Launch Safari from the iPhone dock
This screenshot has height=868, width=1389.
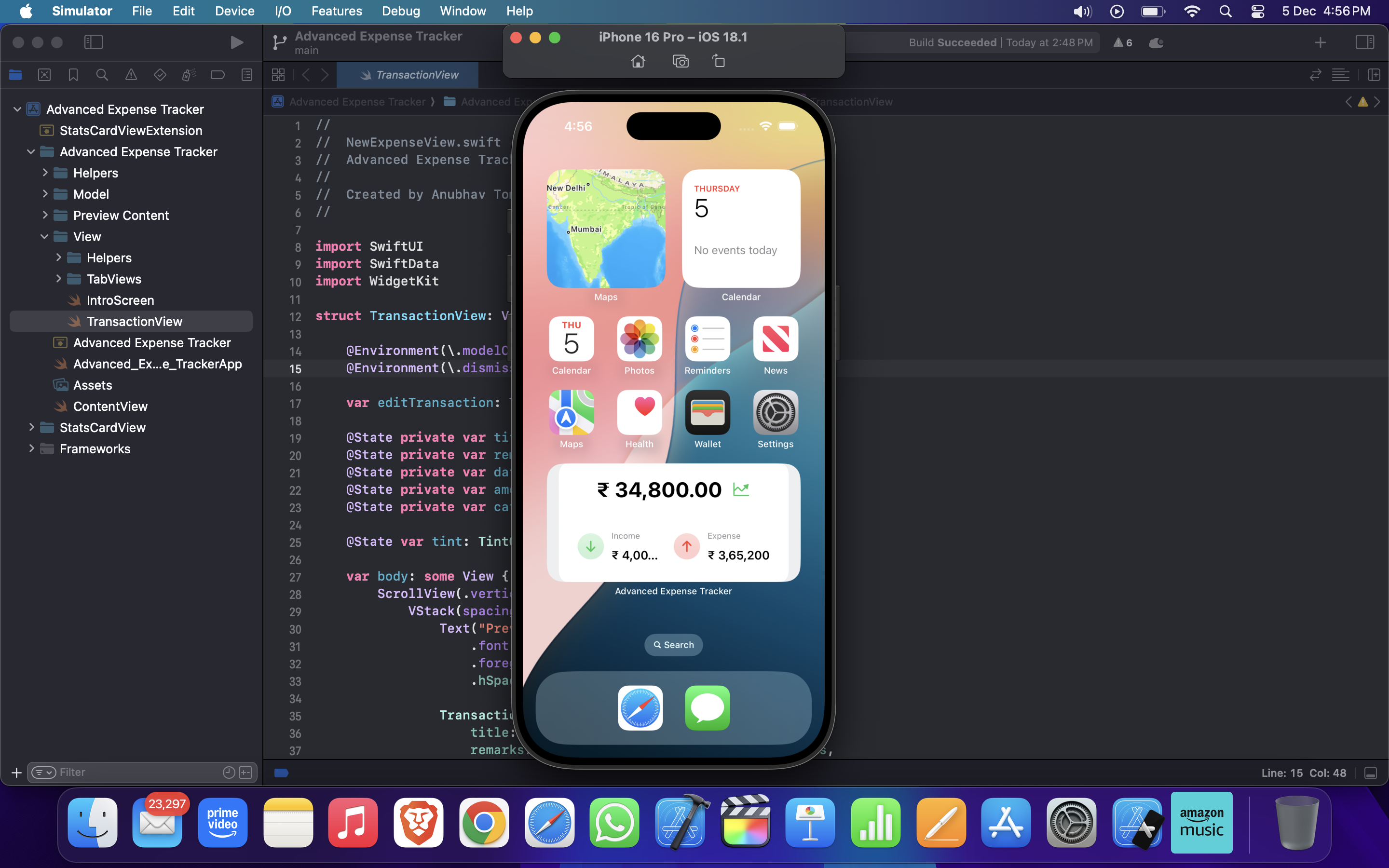point(640,708)
